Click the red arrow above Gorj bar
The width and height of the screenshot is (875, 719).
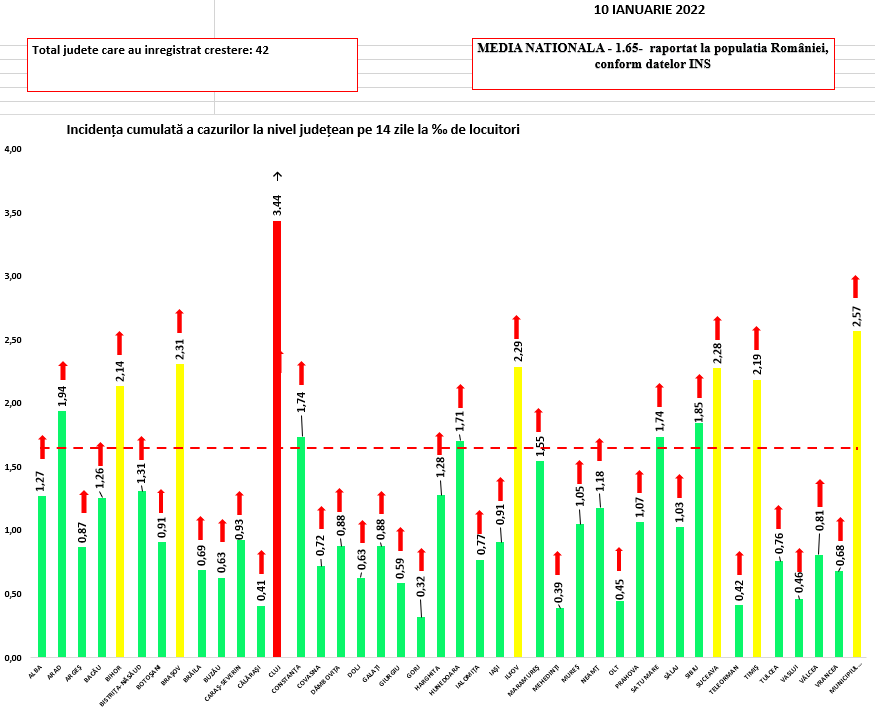[421, 559]
